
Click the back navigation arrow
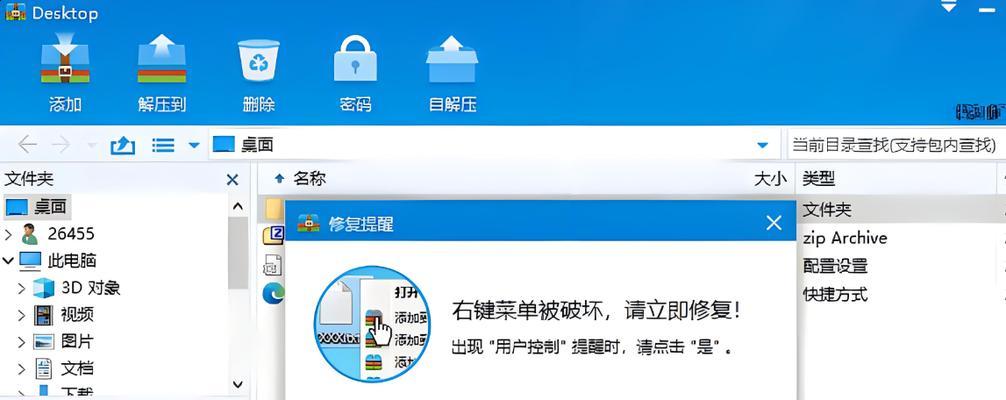pyautogui.click(x=27, y=145)
